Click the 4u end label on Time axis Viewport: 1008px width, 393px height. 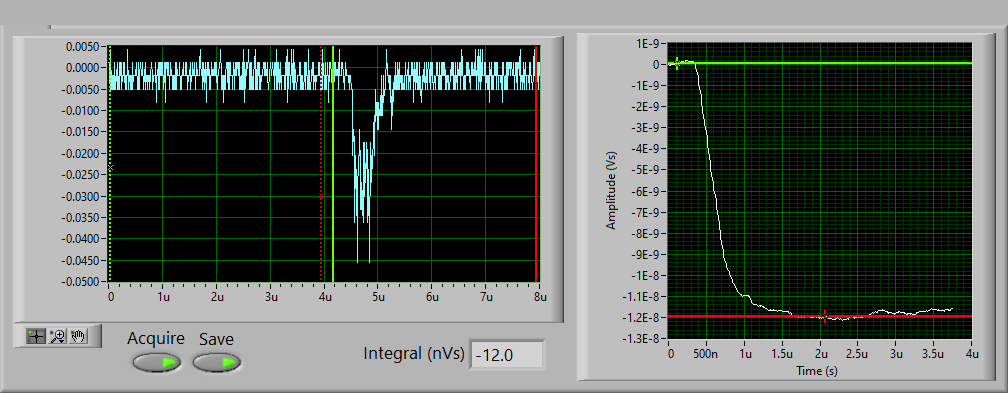[x=971, y=354]
